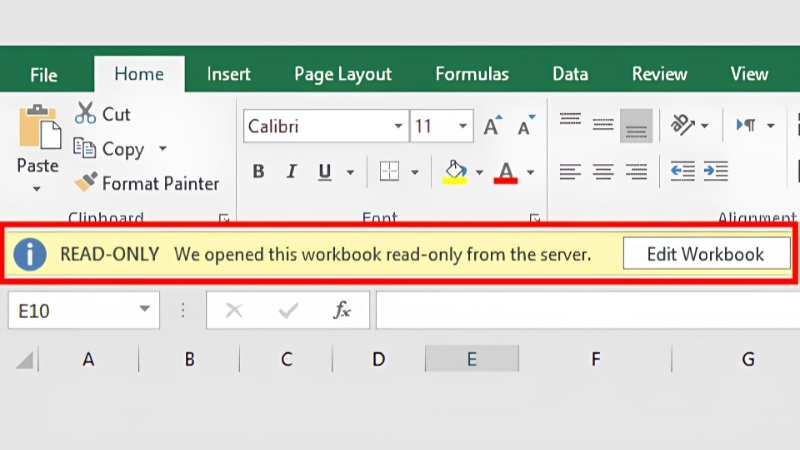The height and width of the screenshot is (450, 800).
Task: Open Clipboard dialog launcher
Action: 223,218
